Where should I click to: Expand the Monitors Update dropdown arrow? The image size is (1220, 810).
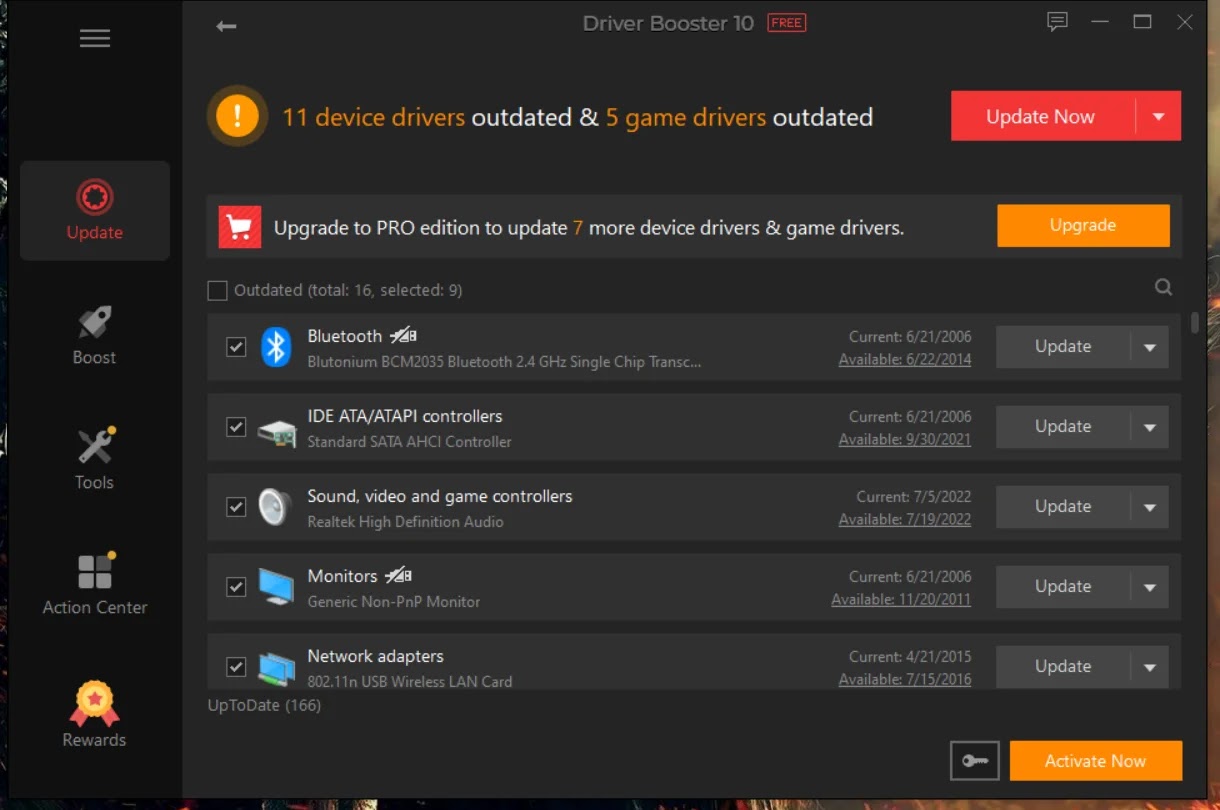coord(1150,587)
